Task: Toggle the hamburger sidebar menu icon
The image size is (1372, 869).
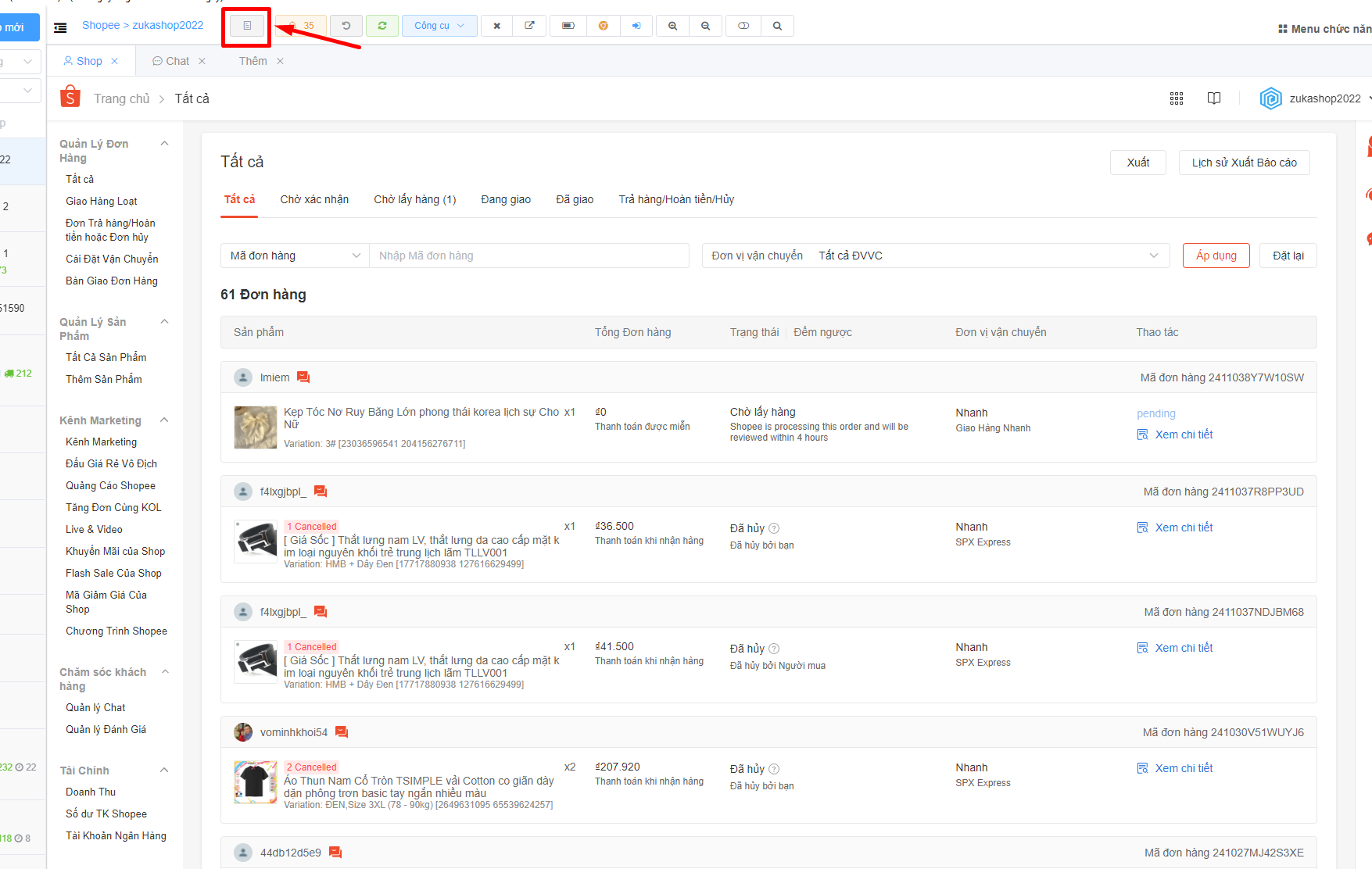Action: (x=60, y=27)
